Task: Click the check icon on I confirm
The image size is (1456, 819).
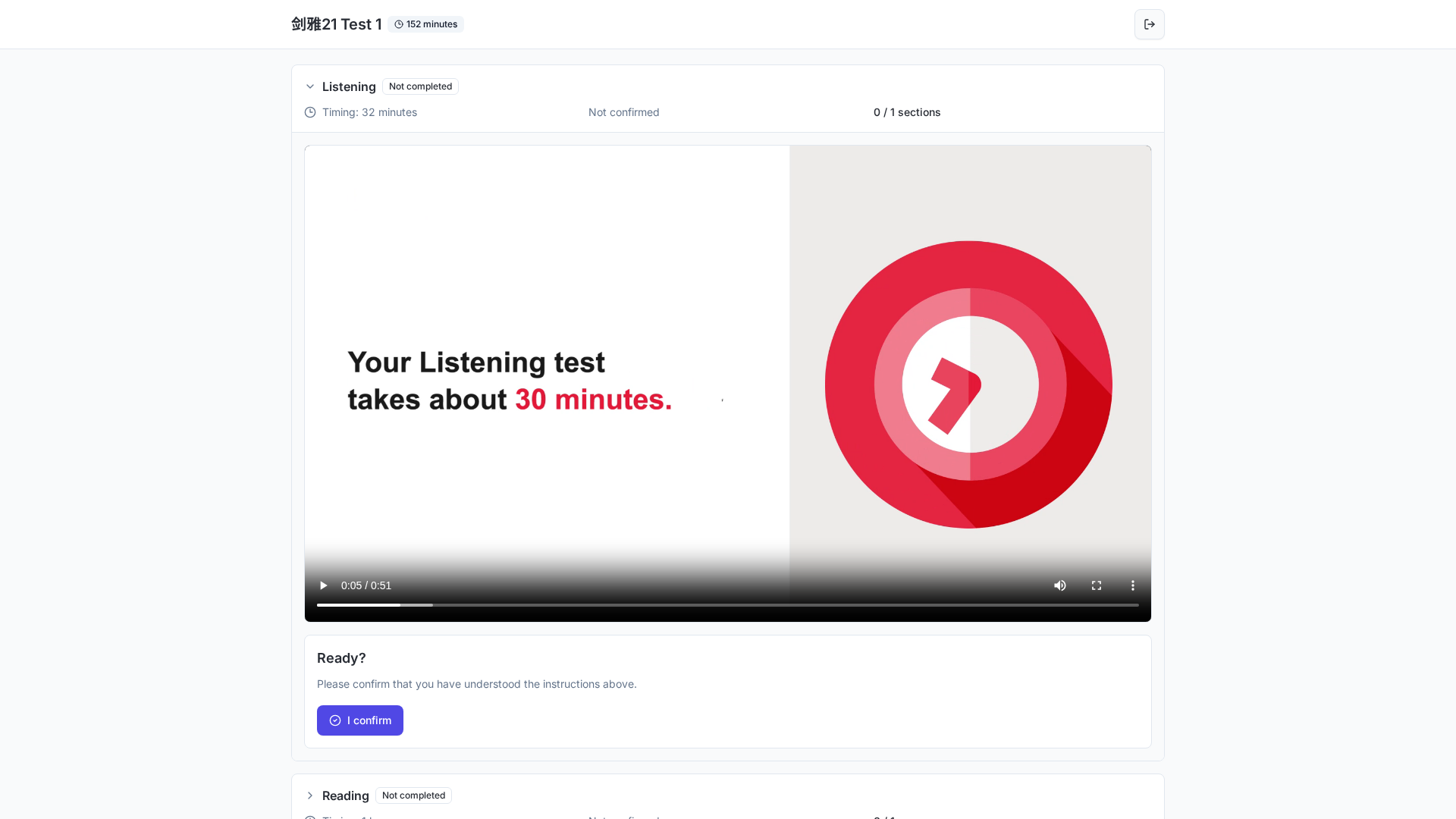Action: (x=335, y=720)
